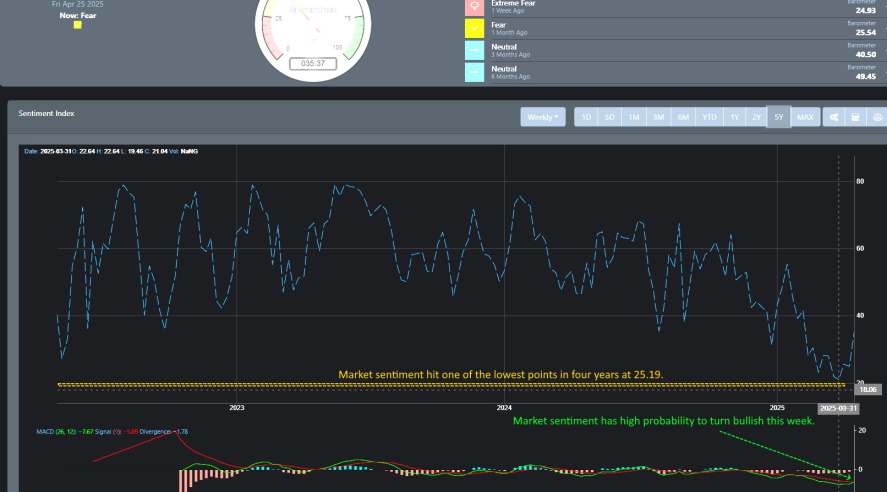Click the 18.06 price marker on axis

tap(867, 389)
